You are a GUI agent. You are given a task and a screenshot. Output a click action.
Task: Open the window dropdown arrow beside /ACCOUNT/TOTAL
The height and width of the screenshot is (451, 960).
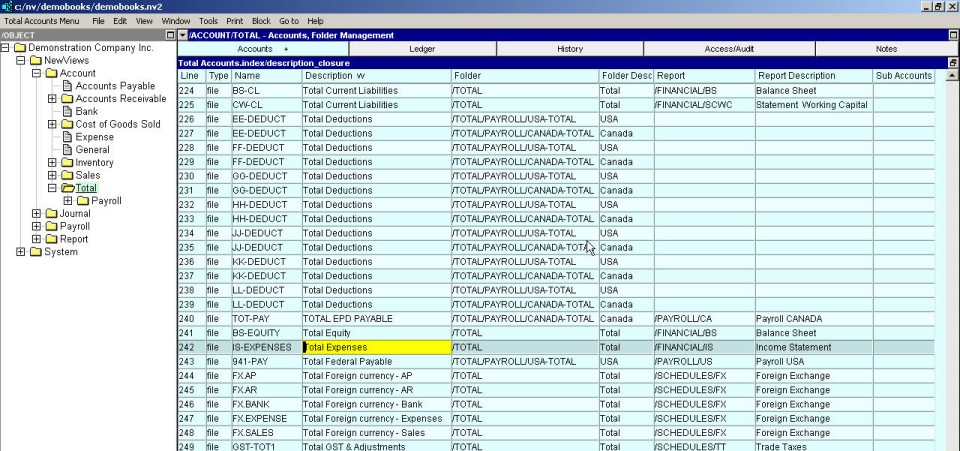click(x=182, y=35)
